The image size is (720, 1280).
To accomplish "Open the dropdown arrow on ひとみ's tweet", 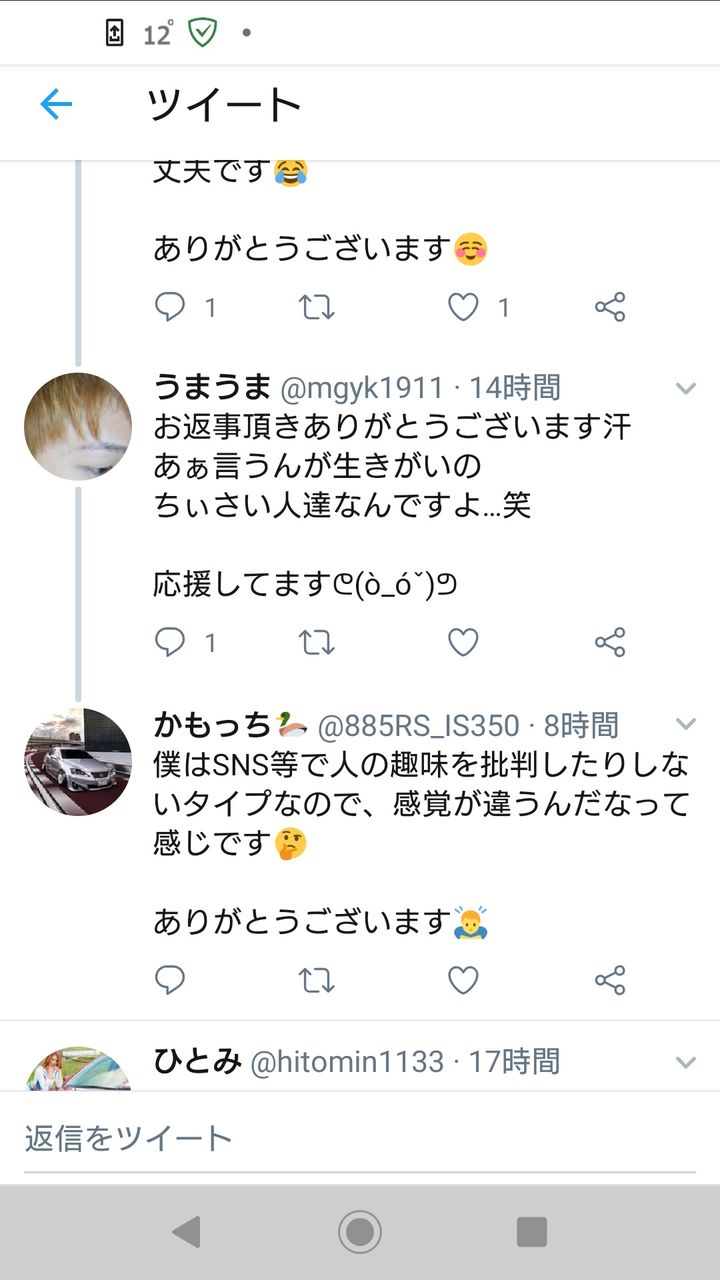I will (x=686, y=1062).
